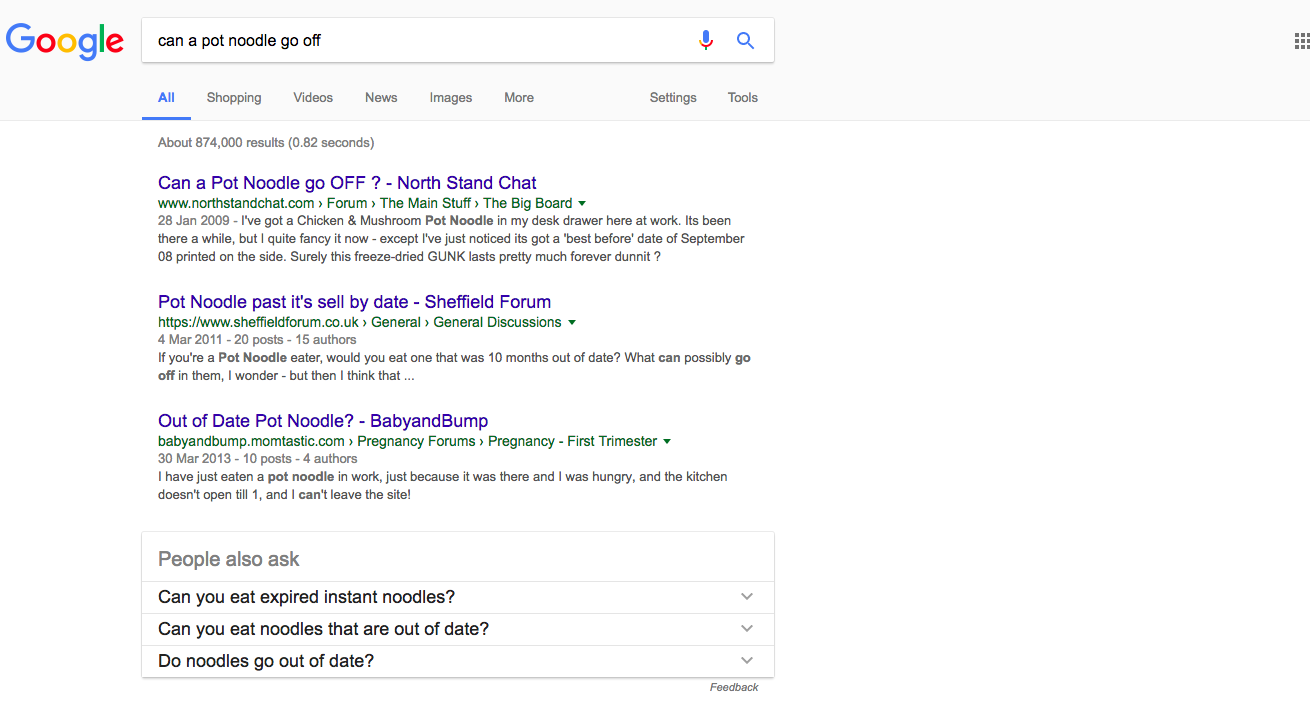
Task: Click the 'People also ask' heading
Action: pos(229,559)
